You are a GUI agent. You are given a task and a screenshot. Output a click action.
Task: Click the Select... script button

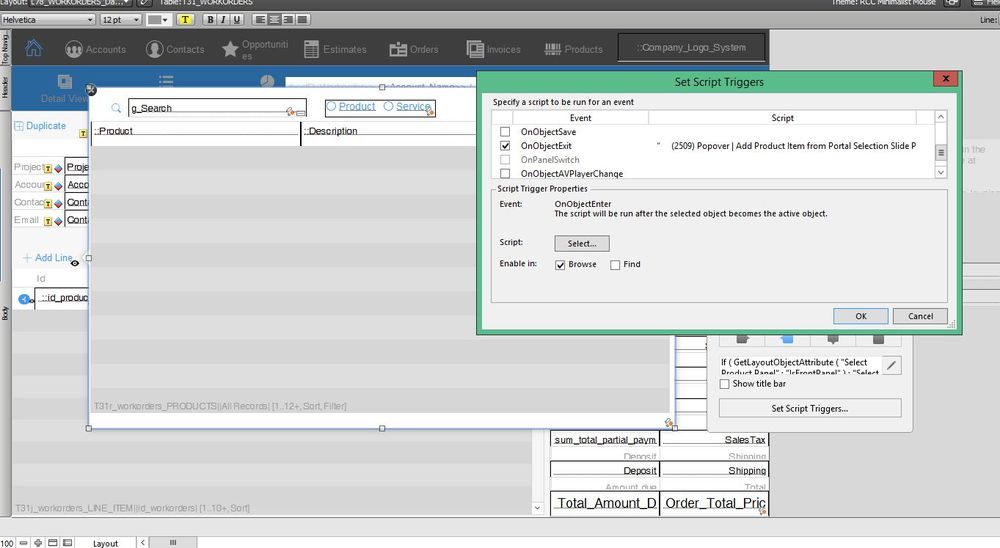coord(582,243)
